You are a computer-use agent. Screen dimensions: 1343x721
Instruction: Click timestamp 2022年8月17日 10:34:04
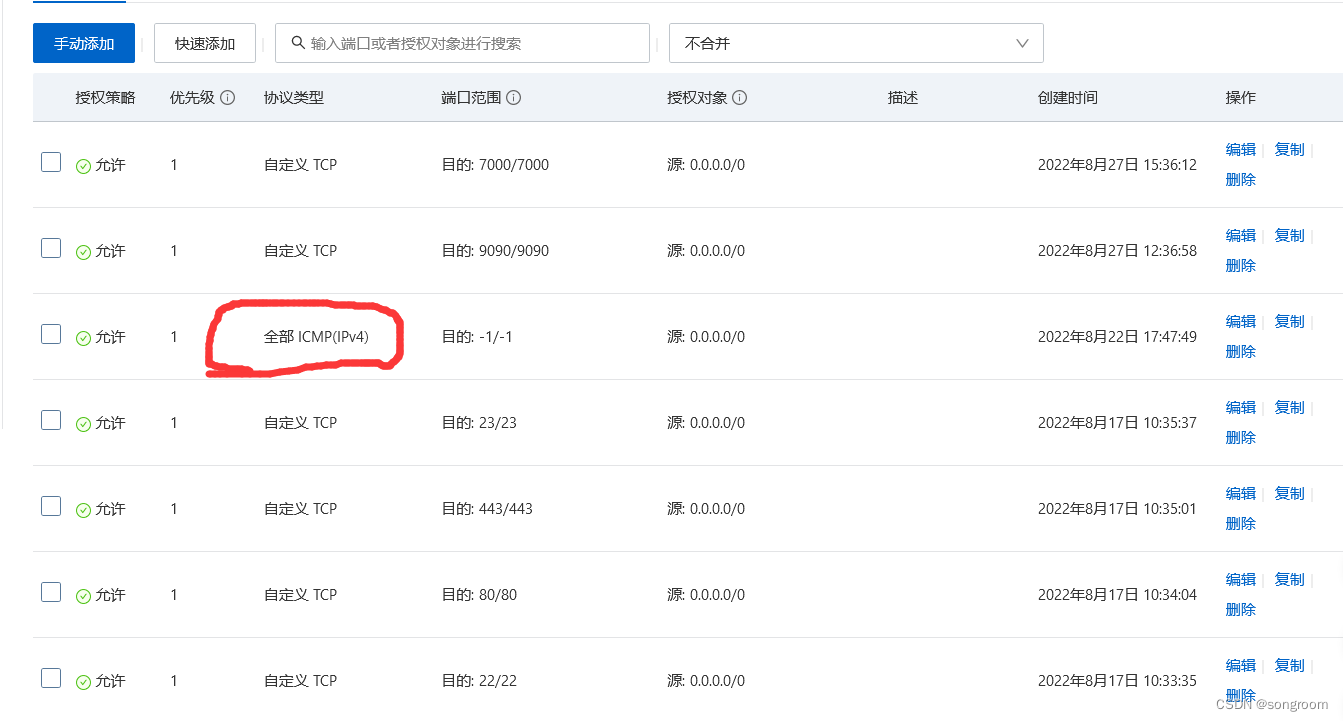coord(1117,595)
